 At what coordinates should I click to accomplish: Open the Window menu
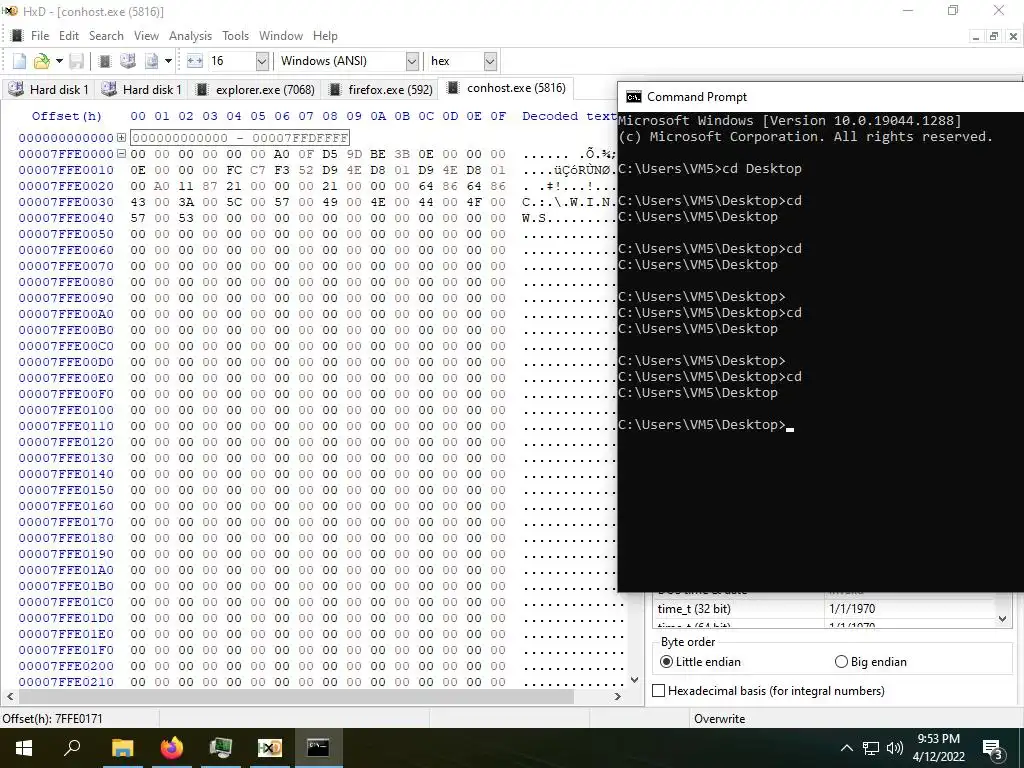tap(281, 36)
